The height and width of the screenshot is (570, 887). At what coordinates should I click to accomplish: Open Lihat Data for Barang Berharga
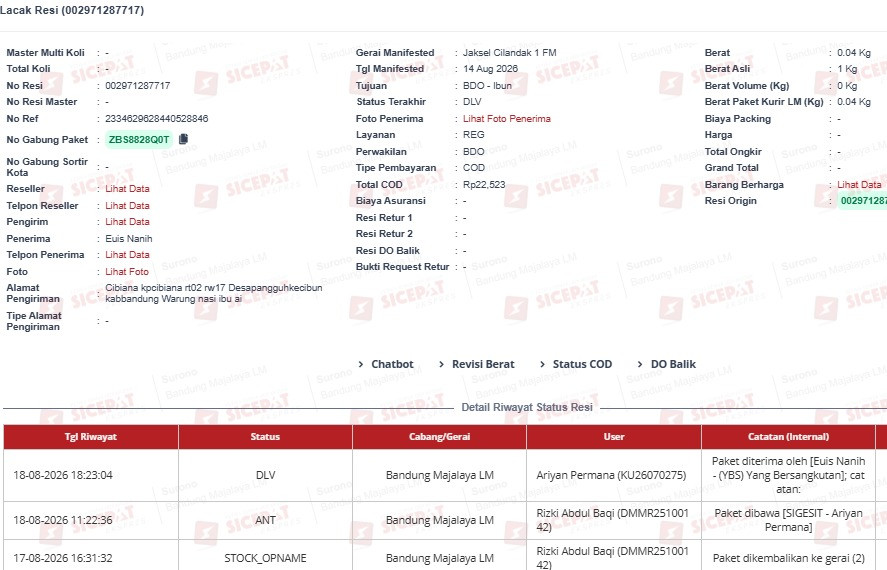pos(859,185)
